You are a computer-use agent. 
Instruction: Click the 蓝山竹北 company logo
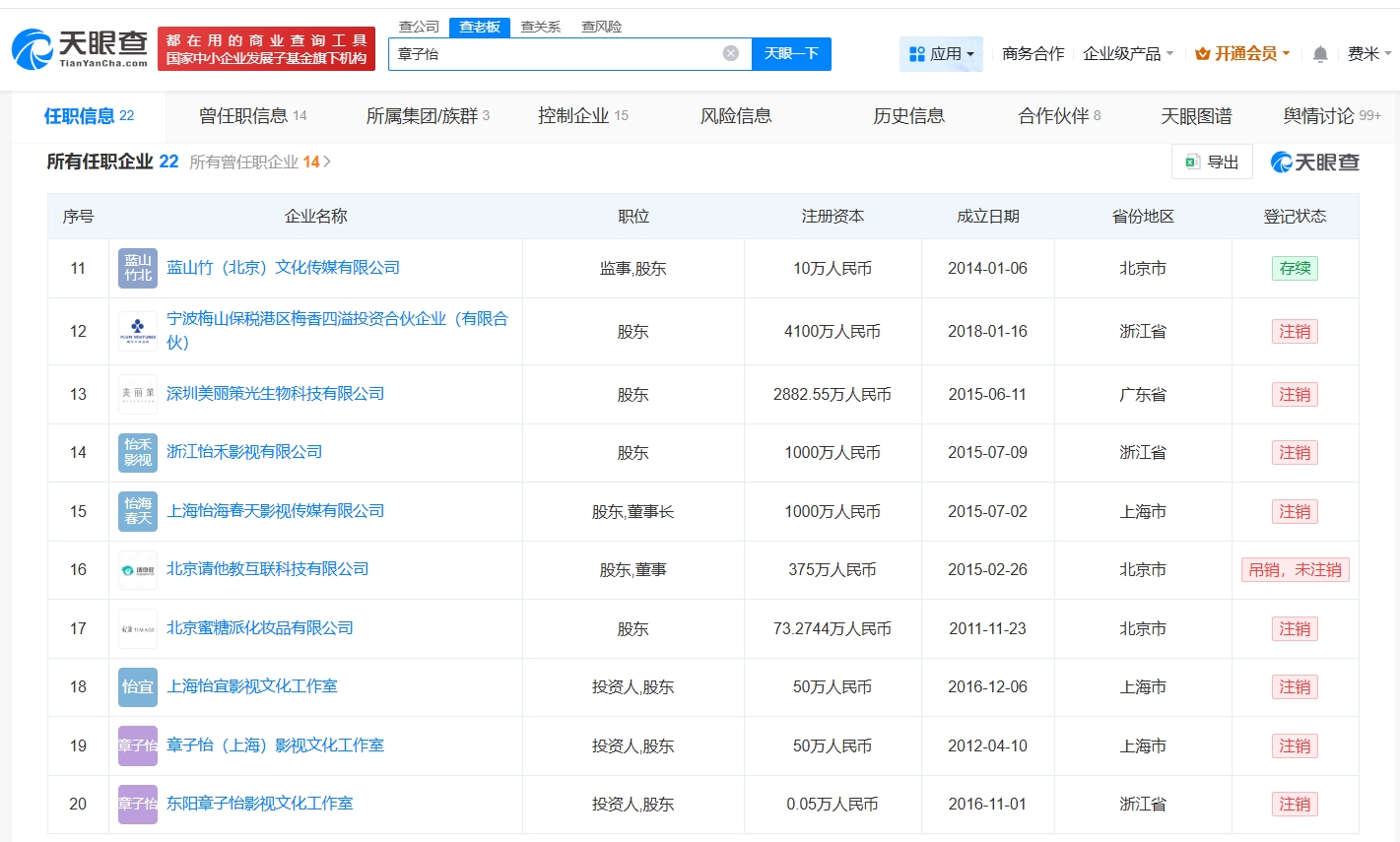point(138,268)
